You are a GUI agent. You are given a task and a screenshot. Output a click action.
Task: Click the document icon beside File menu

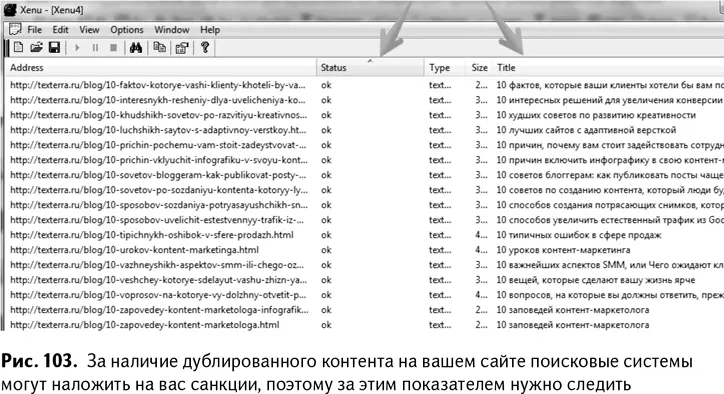coord(15,30)
